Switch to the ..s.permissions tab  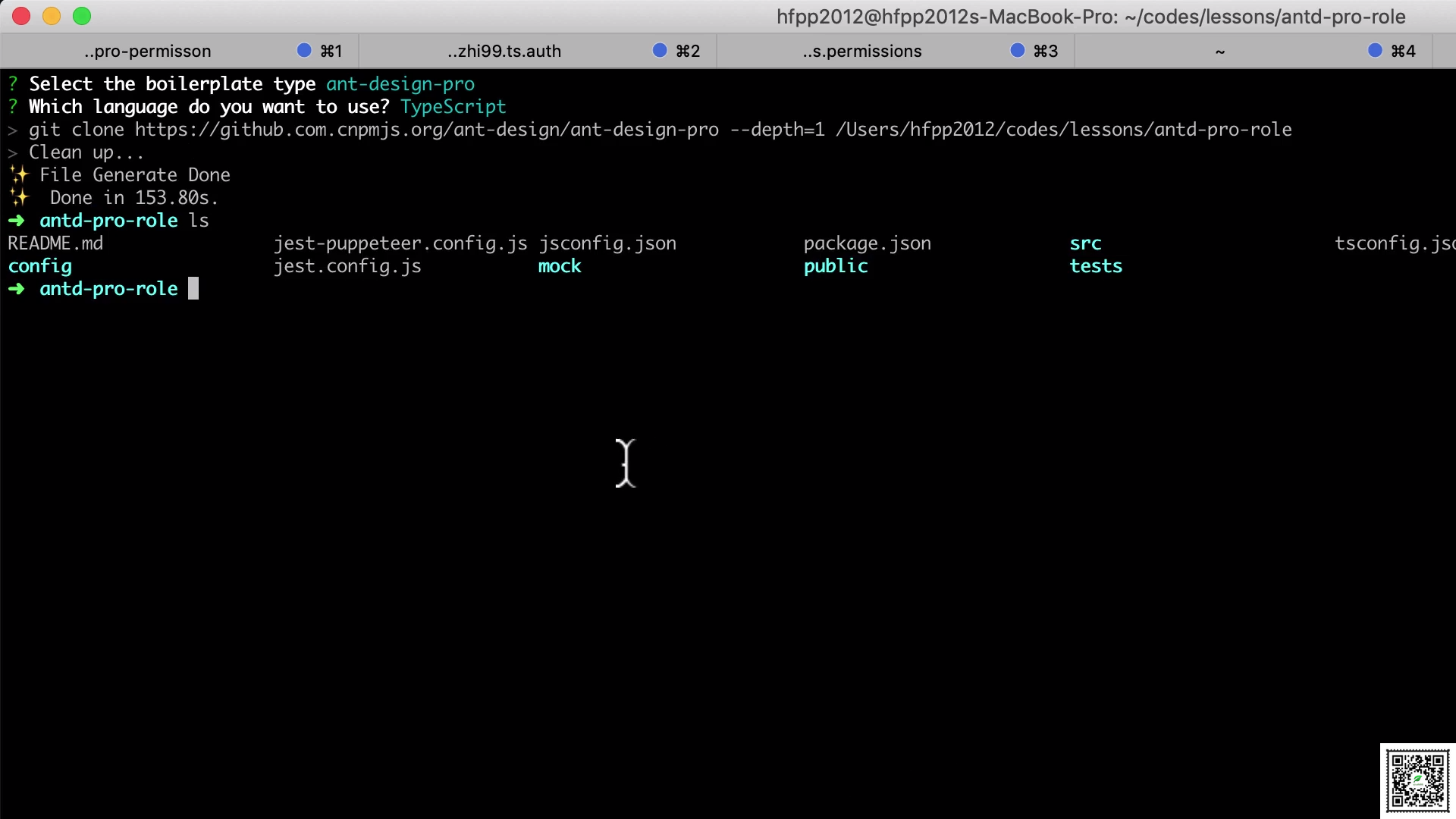(862, 51)
